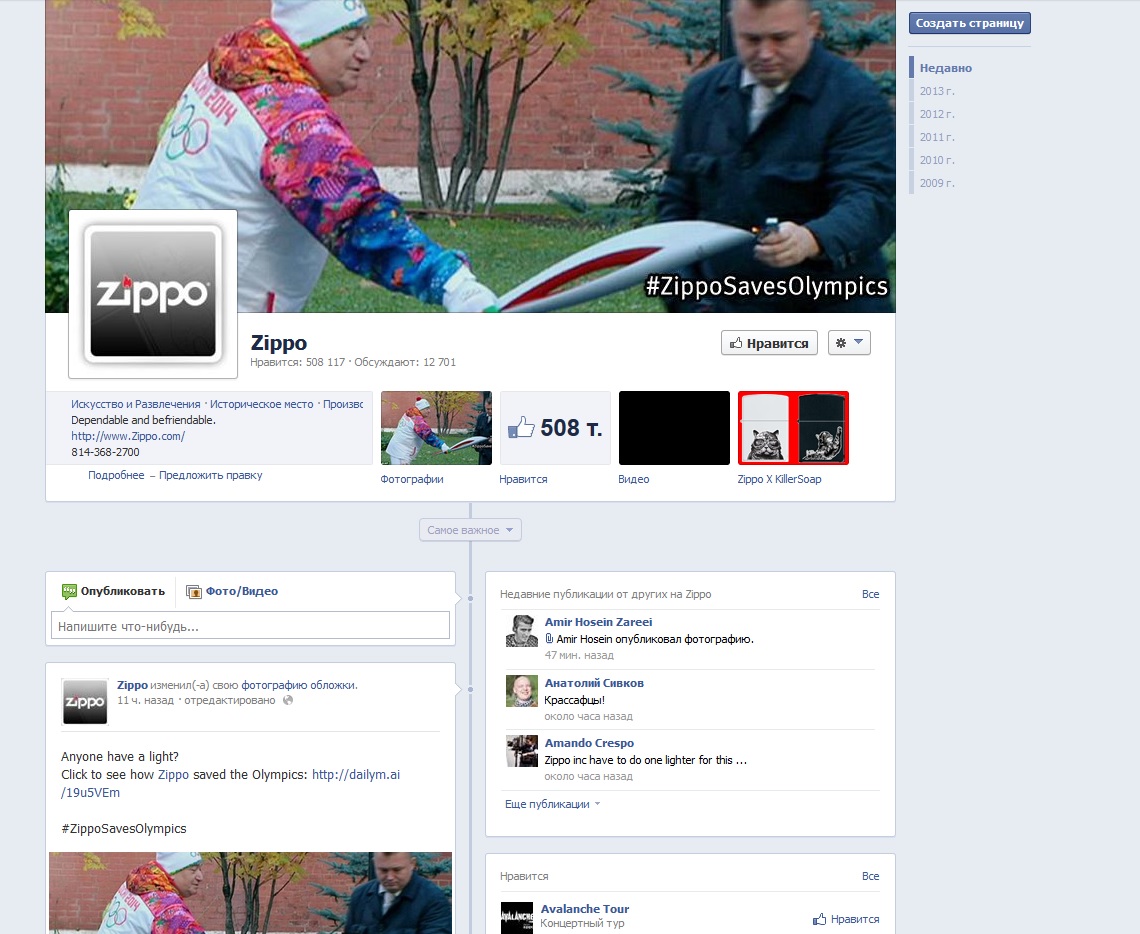Click the thumbs-up icon in the 508 т. tile
The image size is (1140, 934).
(521, 427)
